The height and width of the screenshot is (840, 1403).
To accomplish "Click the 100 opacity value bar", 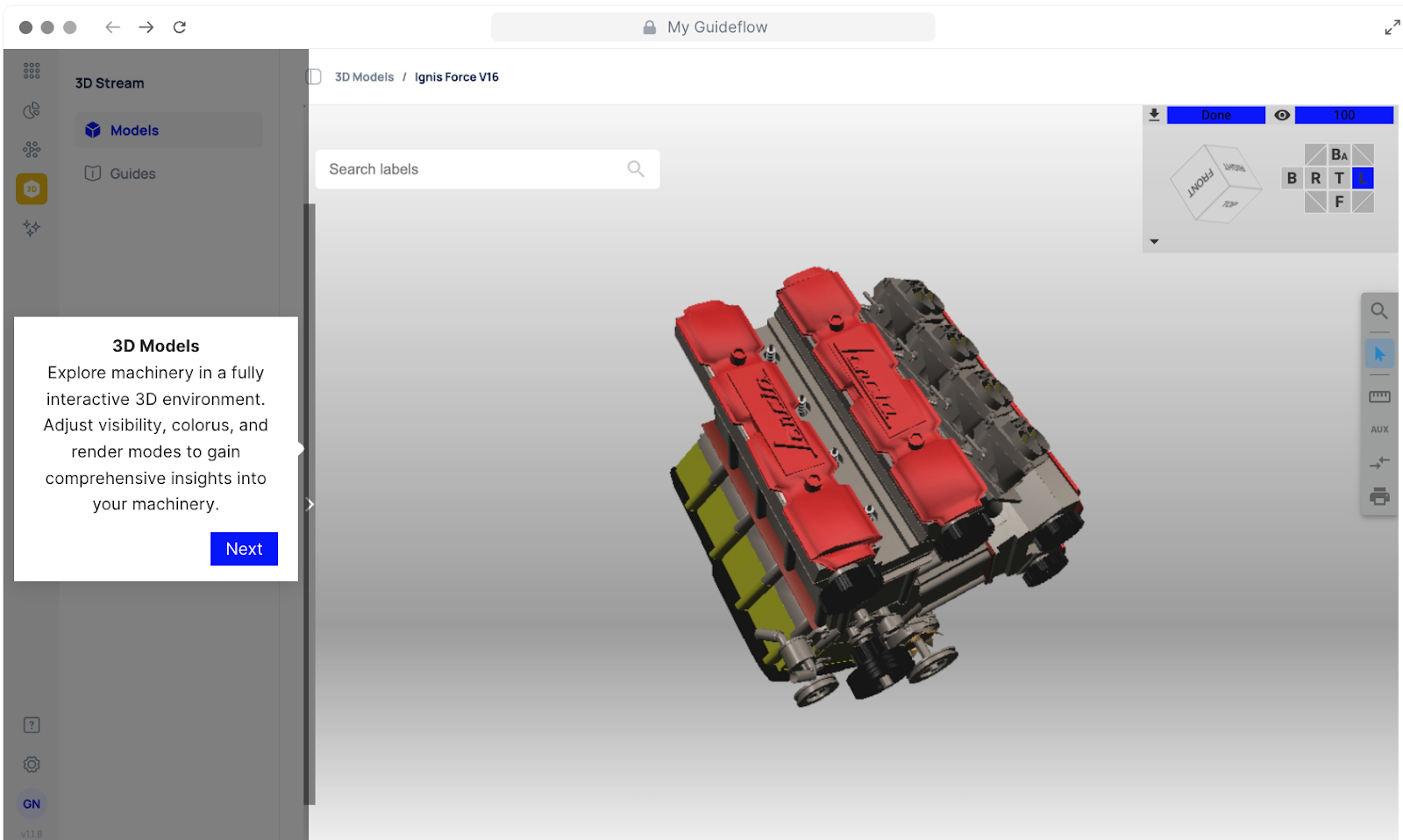I will (x=1344, y=115).
